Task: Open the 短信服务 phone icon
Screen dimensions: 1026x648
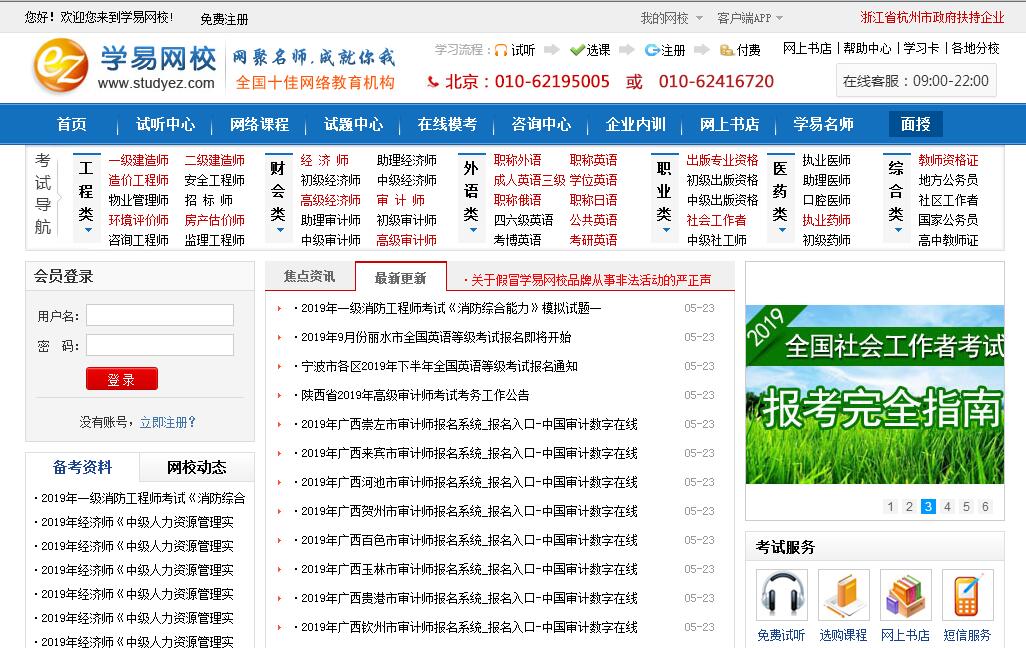Action: coord(967,595)
